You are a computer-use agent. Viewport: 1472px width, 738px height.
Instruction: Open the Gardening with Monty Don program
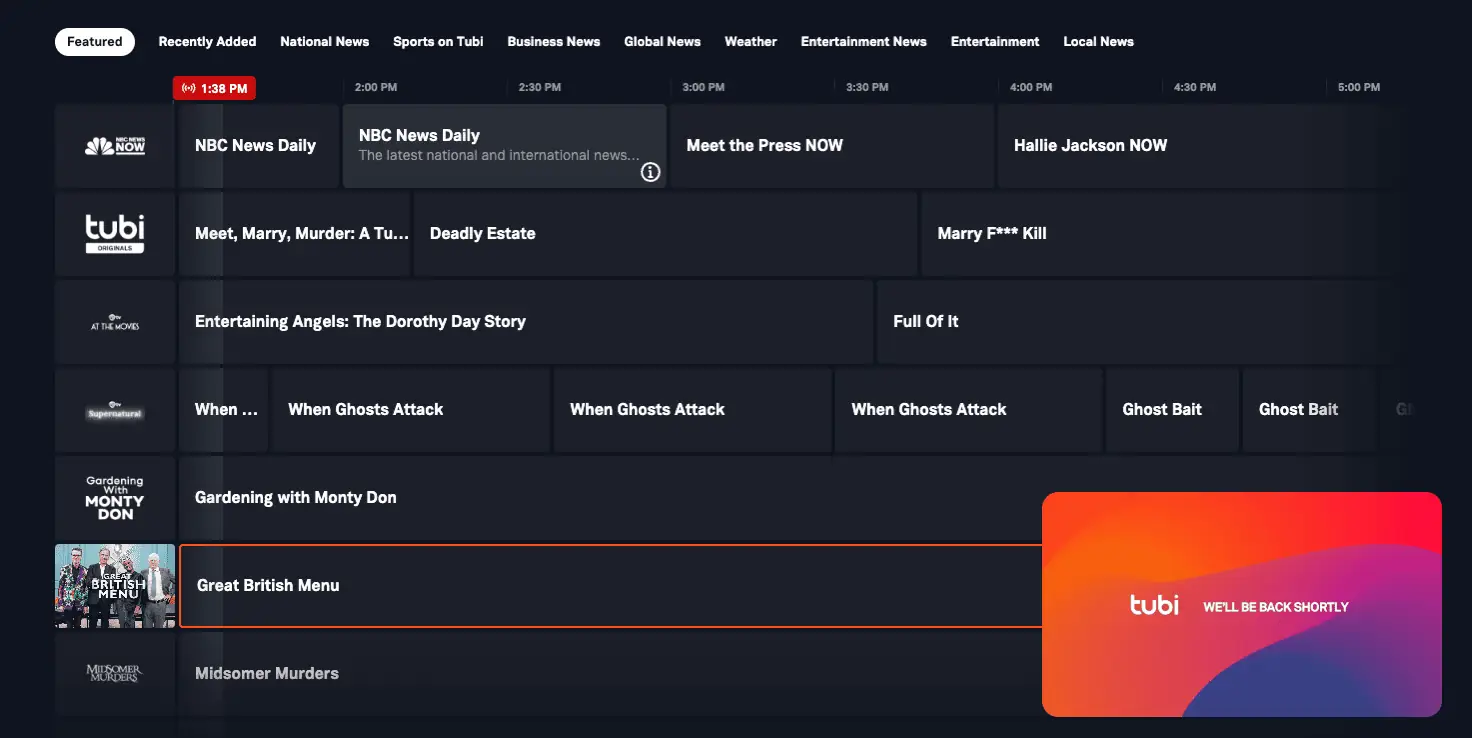pyautogui.click(x=610, y=498)
